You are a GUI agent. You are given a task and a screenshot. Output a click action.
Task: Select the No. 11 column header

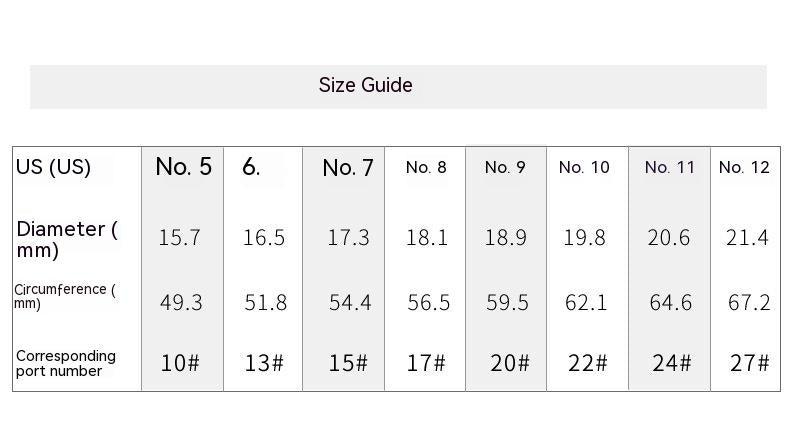click(669, 168)
